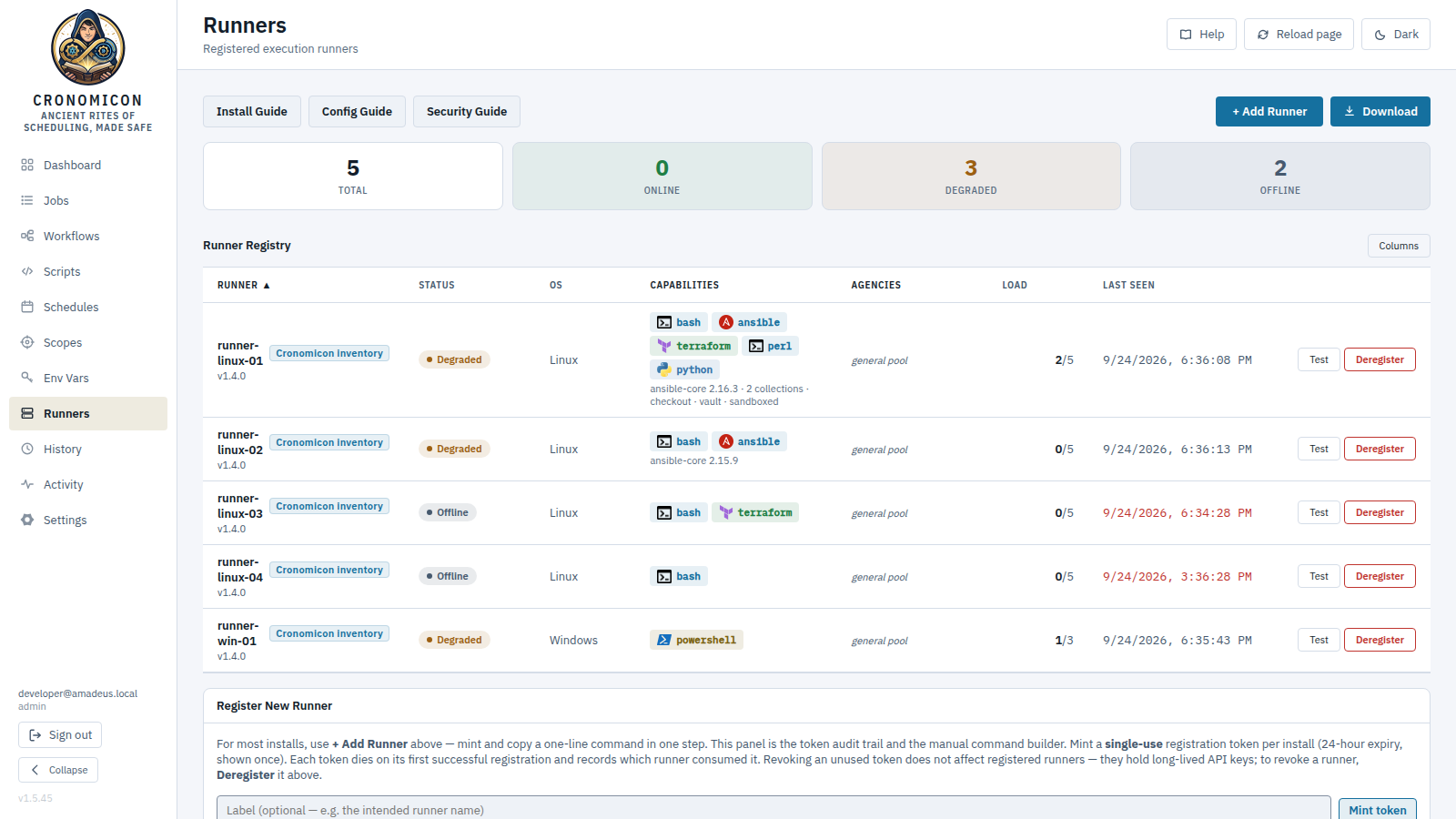Click Cronomicon inventory tag on runner-linux-01
Viewport: 1456px width, 819px height.
329,353
